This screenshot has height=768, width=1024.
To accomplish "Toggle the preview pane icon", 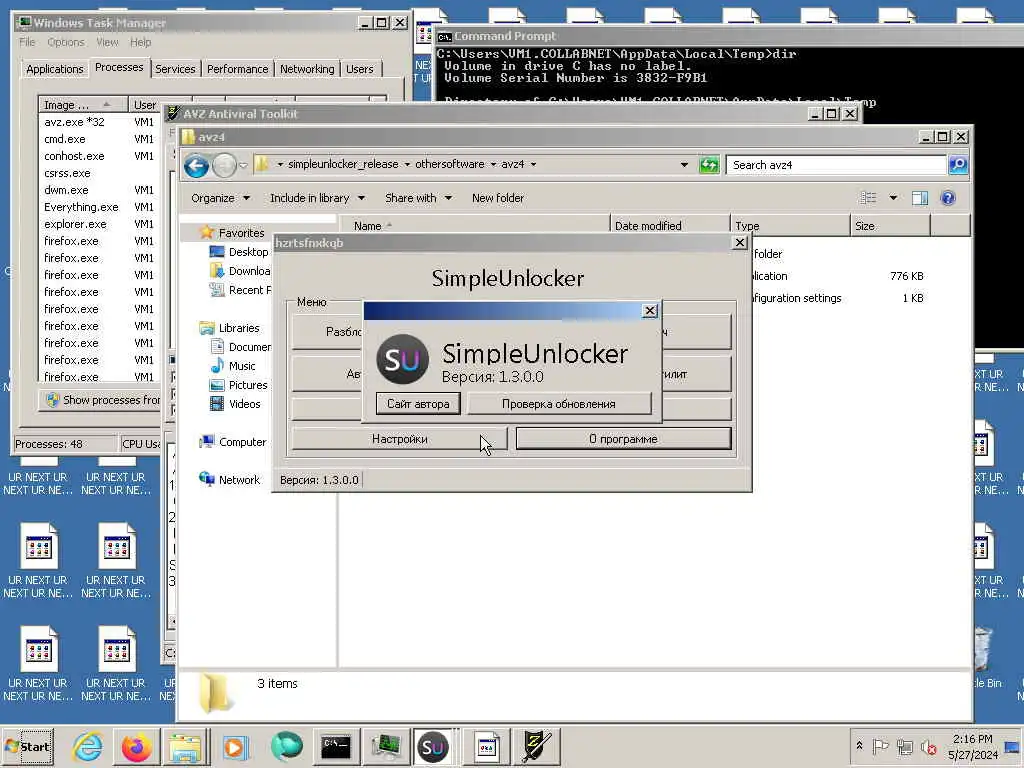I will pyautogui.click(x=920, y=198).
